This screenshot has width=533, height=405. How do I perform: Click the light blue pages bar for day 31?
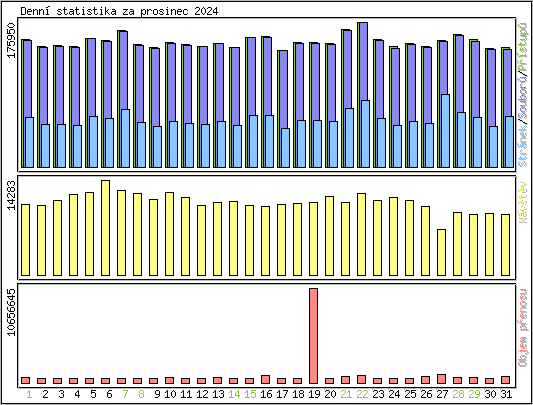click(x=510, y=142)
